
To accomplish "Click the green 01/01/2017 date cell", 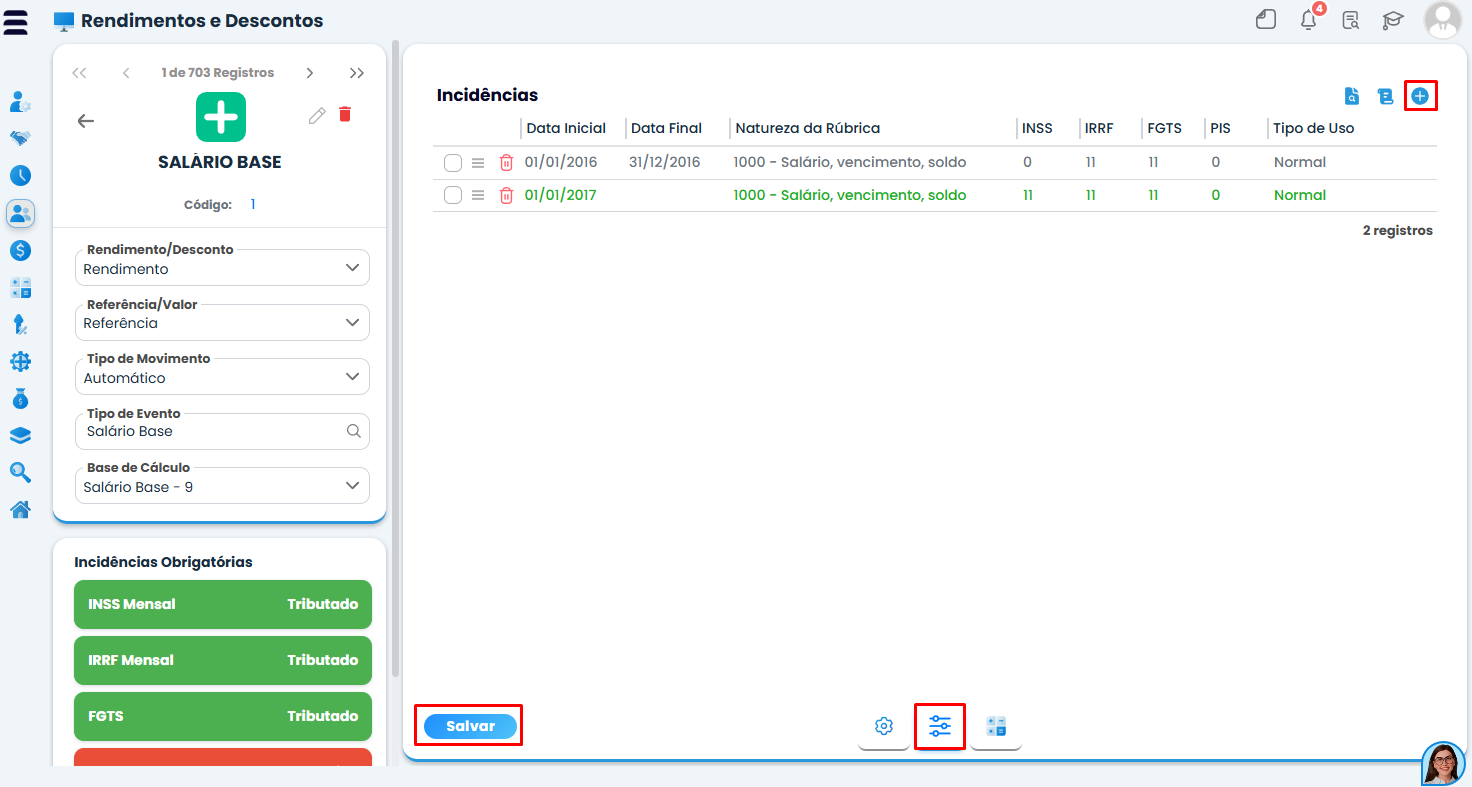I will (x=560, y=195).
